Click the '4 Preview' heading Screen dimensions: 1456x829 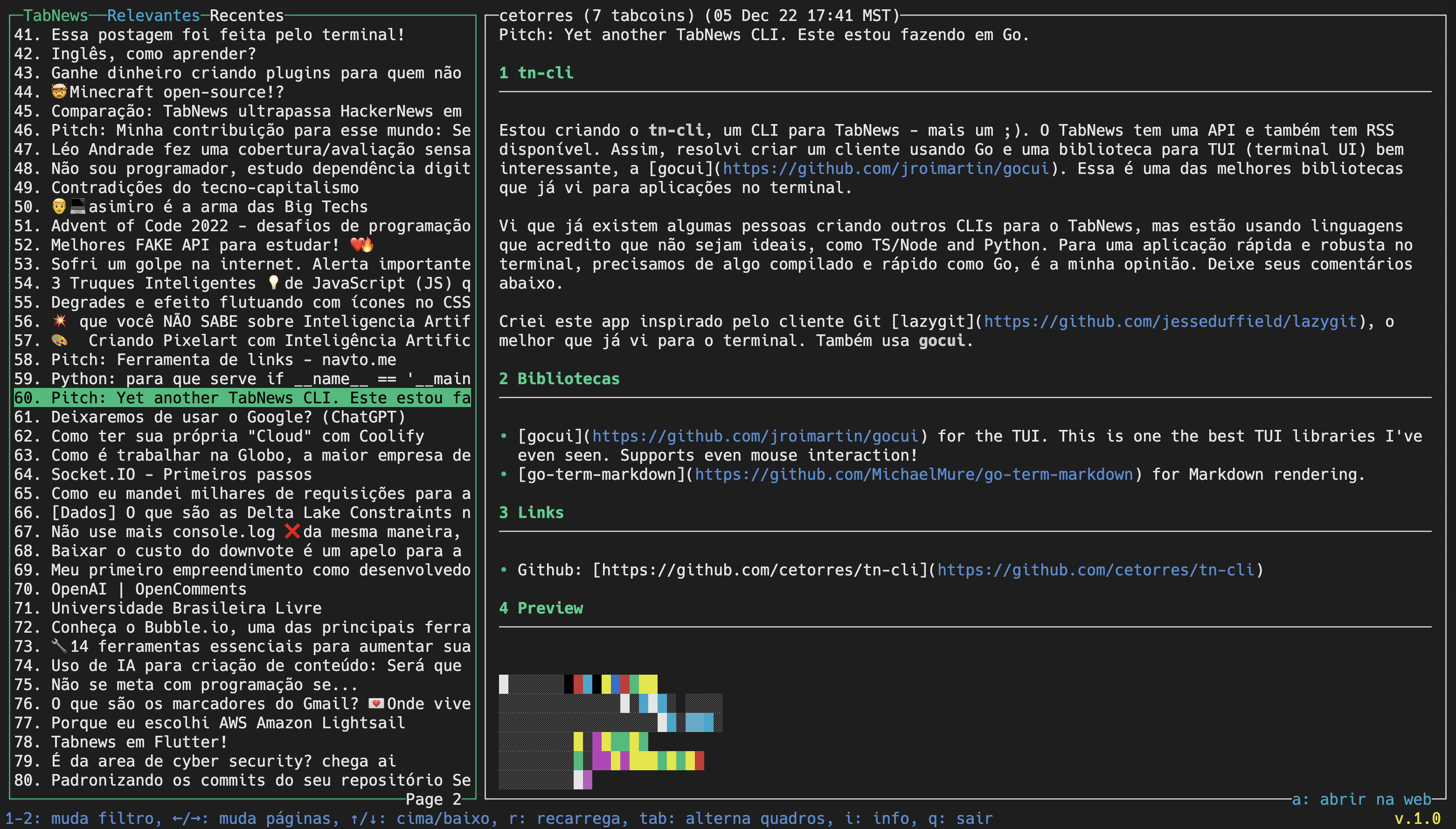click(x=541, y=608)
